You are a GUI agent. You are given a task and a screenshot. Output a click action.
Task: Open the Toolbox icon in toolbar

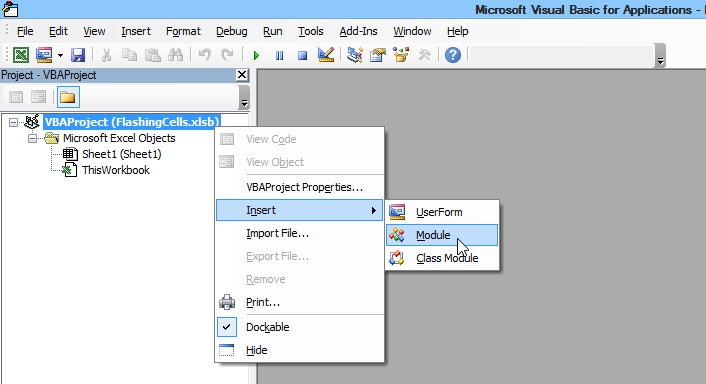click(424, 55)
